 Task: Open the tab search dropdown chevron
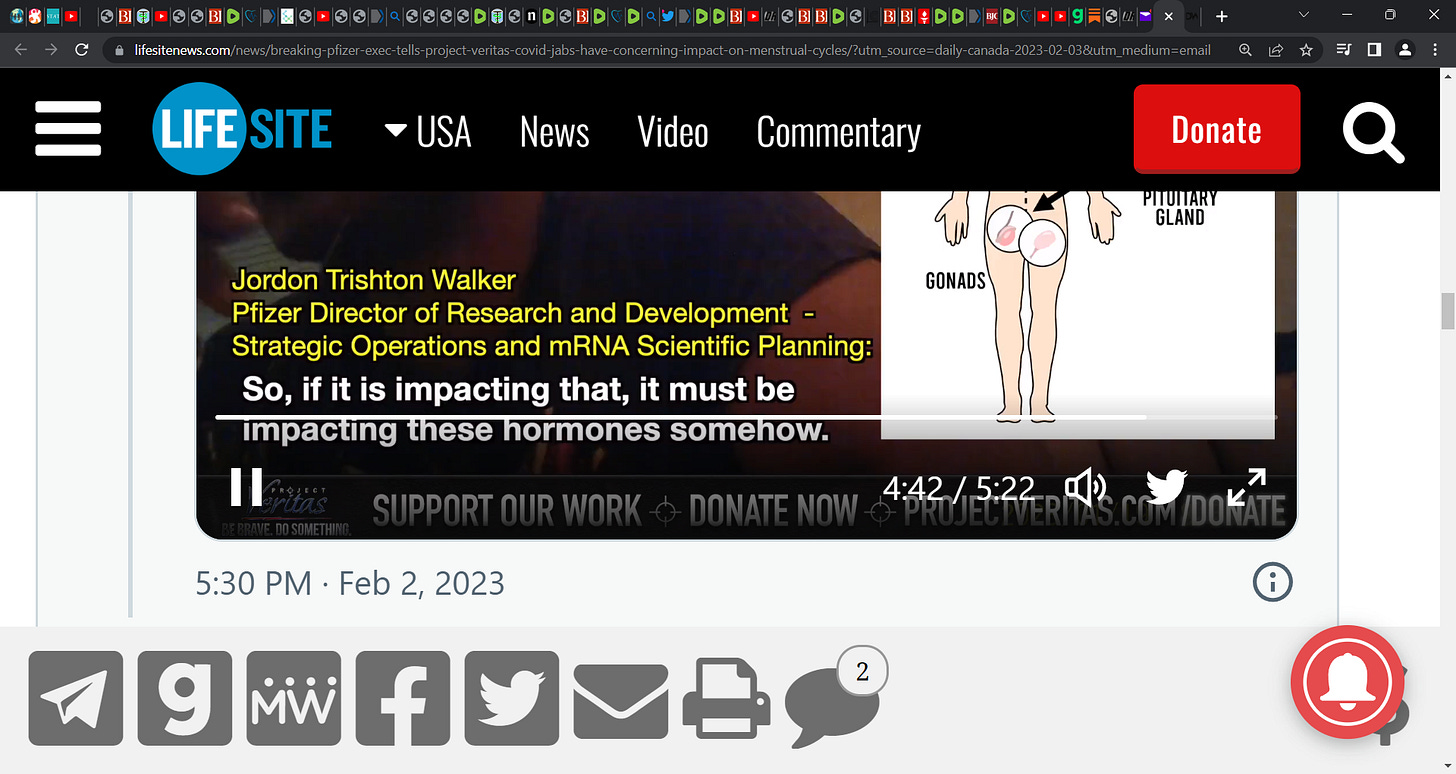(x=1303, y=15)
